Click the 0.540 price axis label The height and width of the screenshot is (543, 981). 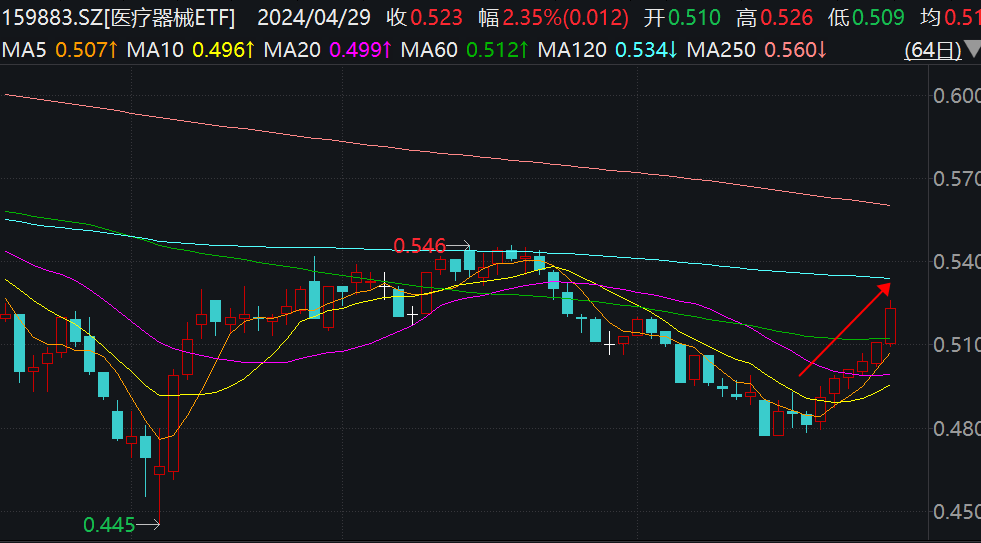[x=957, y=262]
